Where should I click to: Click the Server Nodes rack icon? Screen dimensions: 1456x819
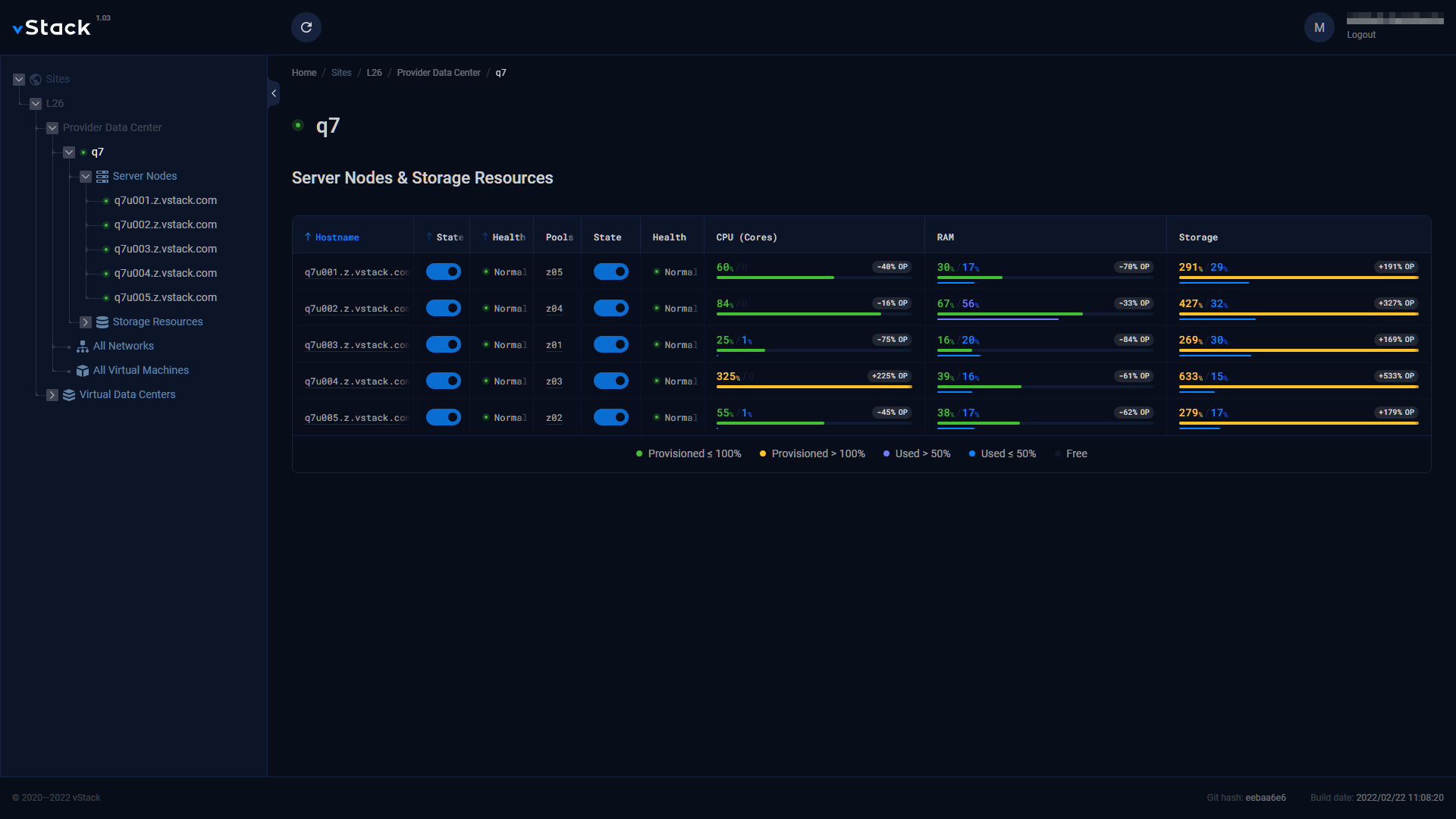point(102,176)
